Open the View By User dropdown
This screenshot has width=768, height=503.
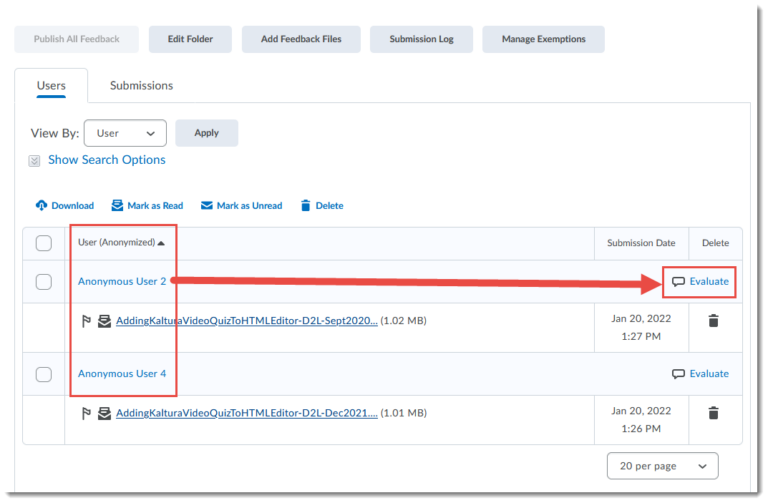125,133
